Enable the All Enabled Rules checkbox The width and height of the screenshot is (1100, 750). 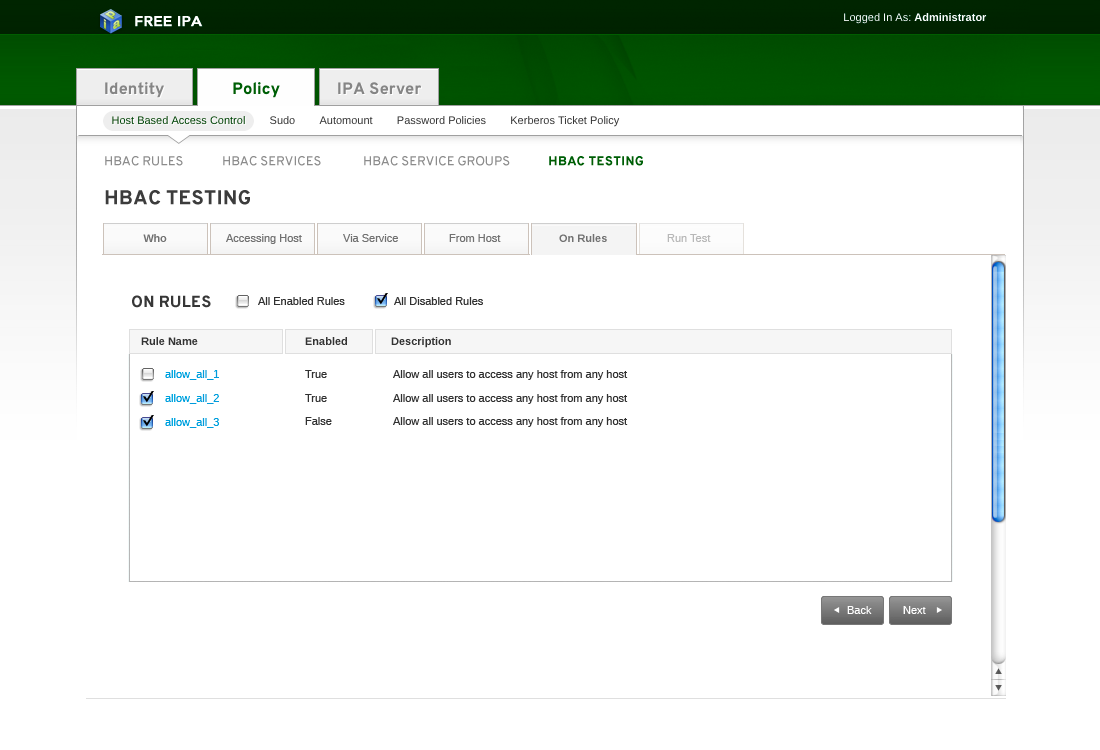tap(243, 301)
